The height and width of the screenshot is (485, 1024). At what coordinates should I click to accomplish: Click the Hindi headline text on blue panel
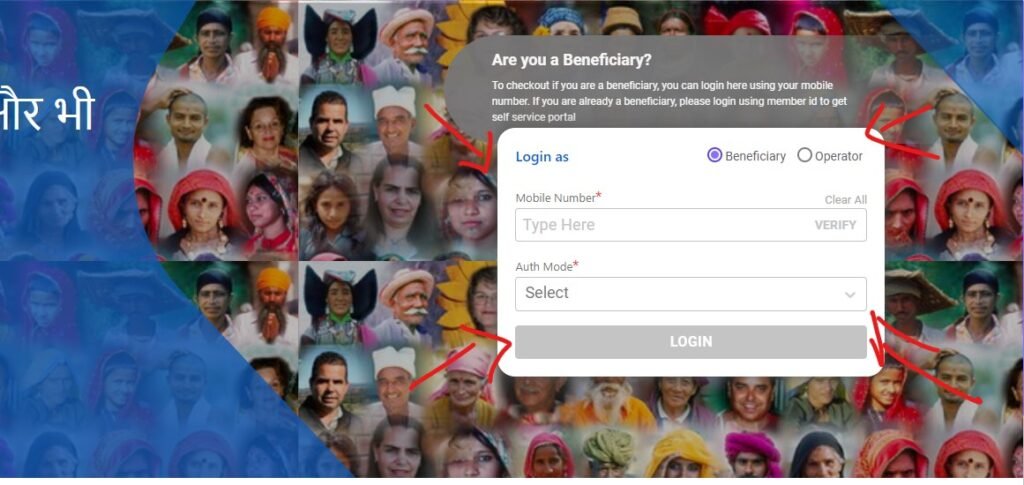(47, 111)
